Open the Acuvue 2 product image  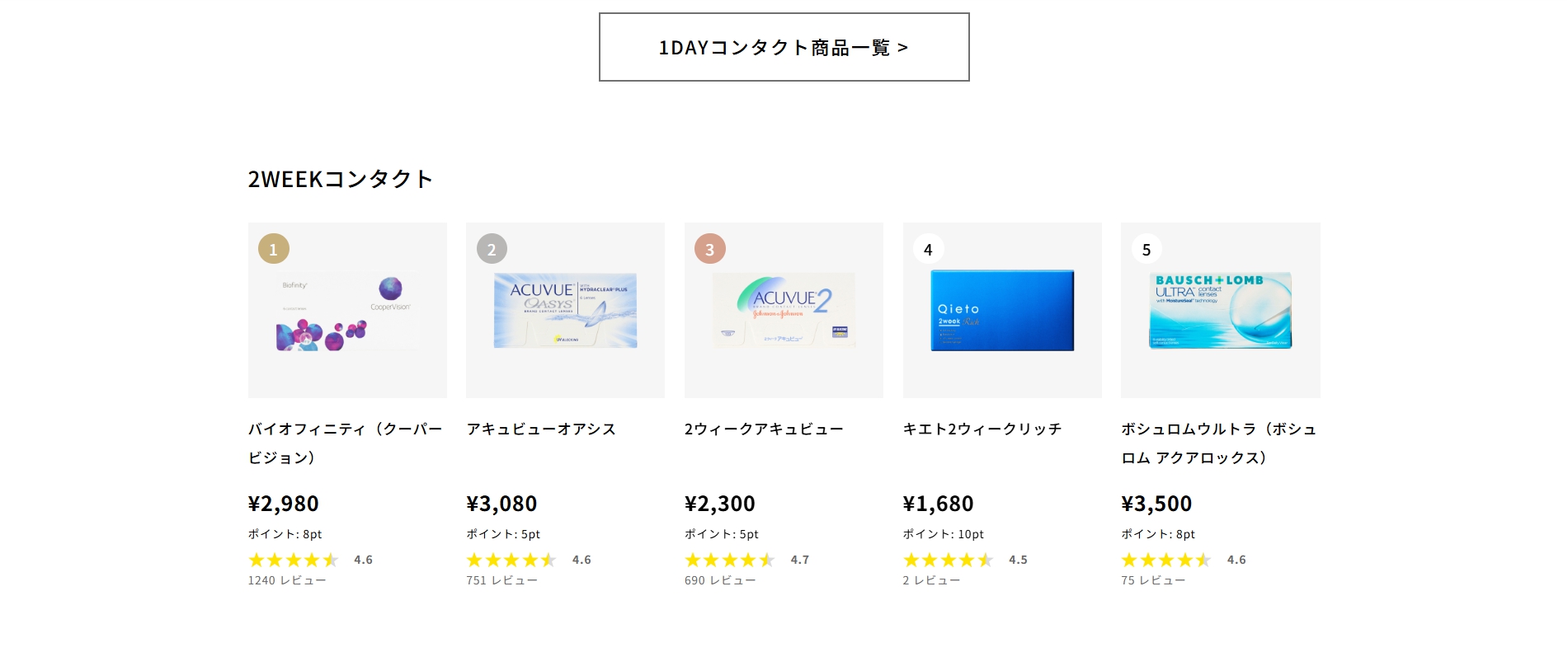[784, 311]
